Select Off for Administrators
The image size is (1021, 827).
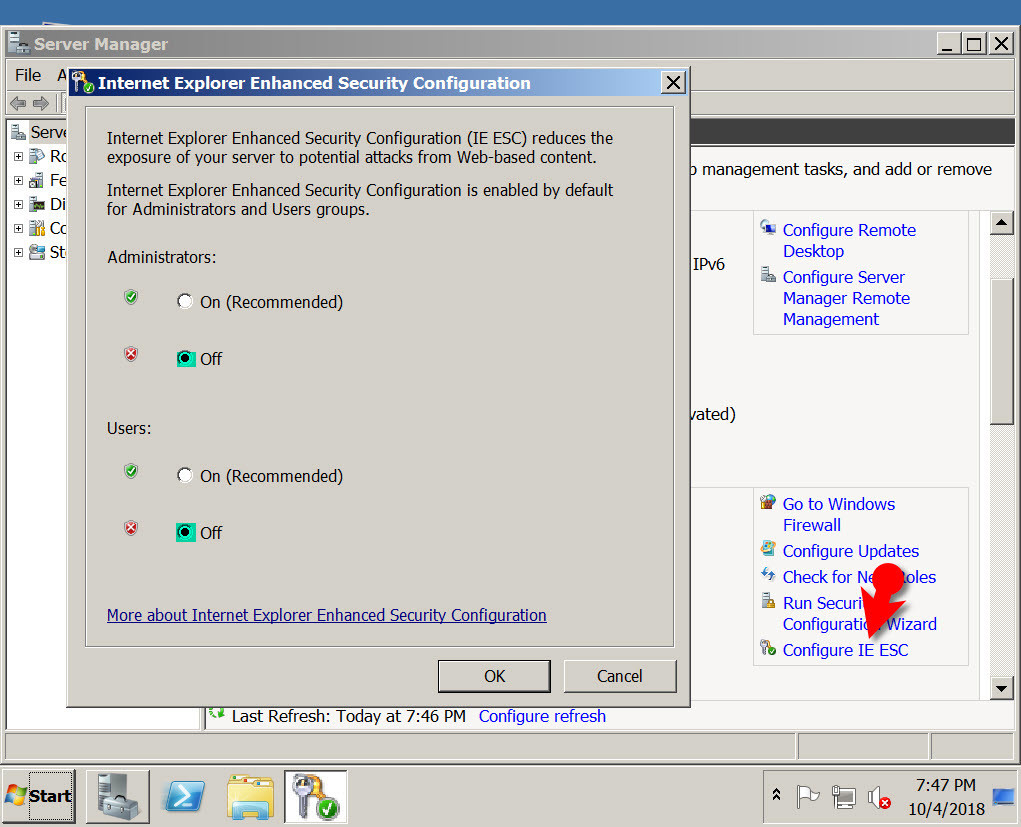[x=186, y=358]
